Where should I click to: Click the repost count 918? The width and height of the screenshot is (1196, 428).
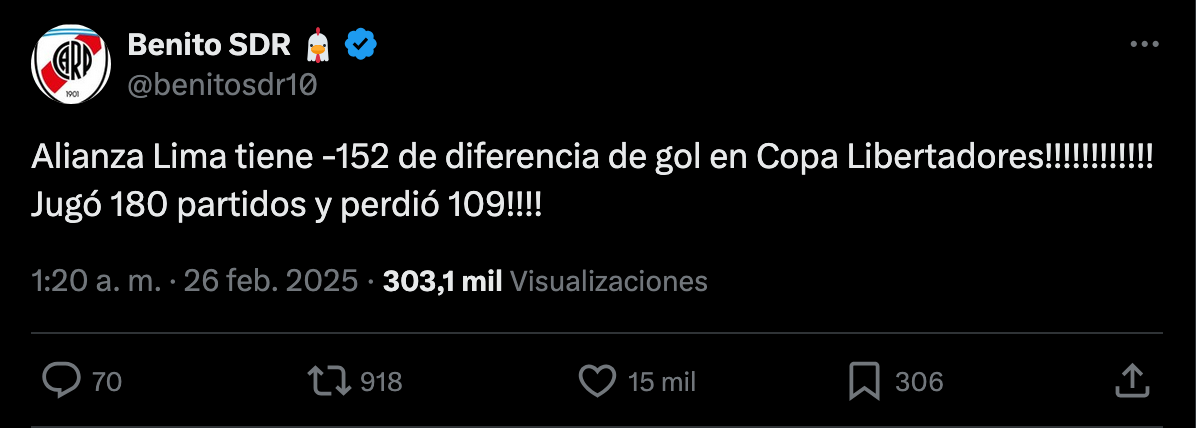click(x=381, y=381)
